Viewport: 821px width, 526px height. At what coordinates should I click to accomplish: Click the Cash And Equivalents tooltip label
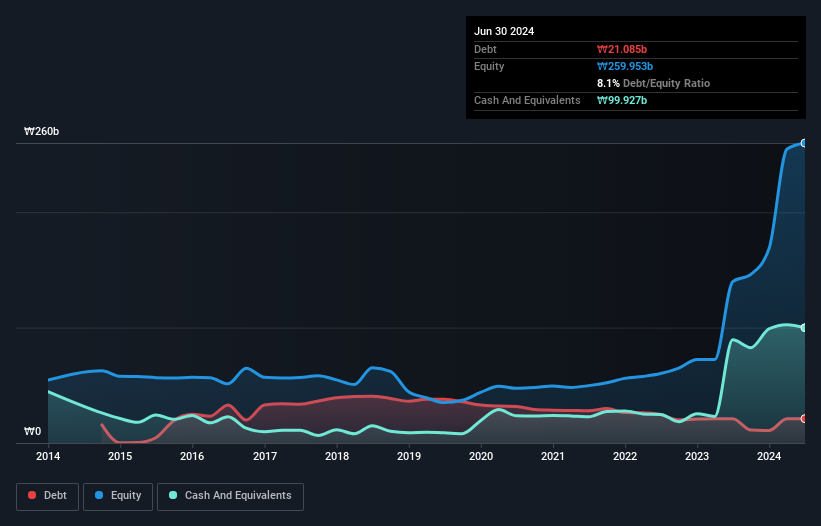click(527, 100)
